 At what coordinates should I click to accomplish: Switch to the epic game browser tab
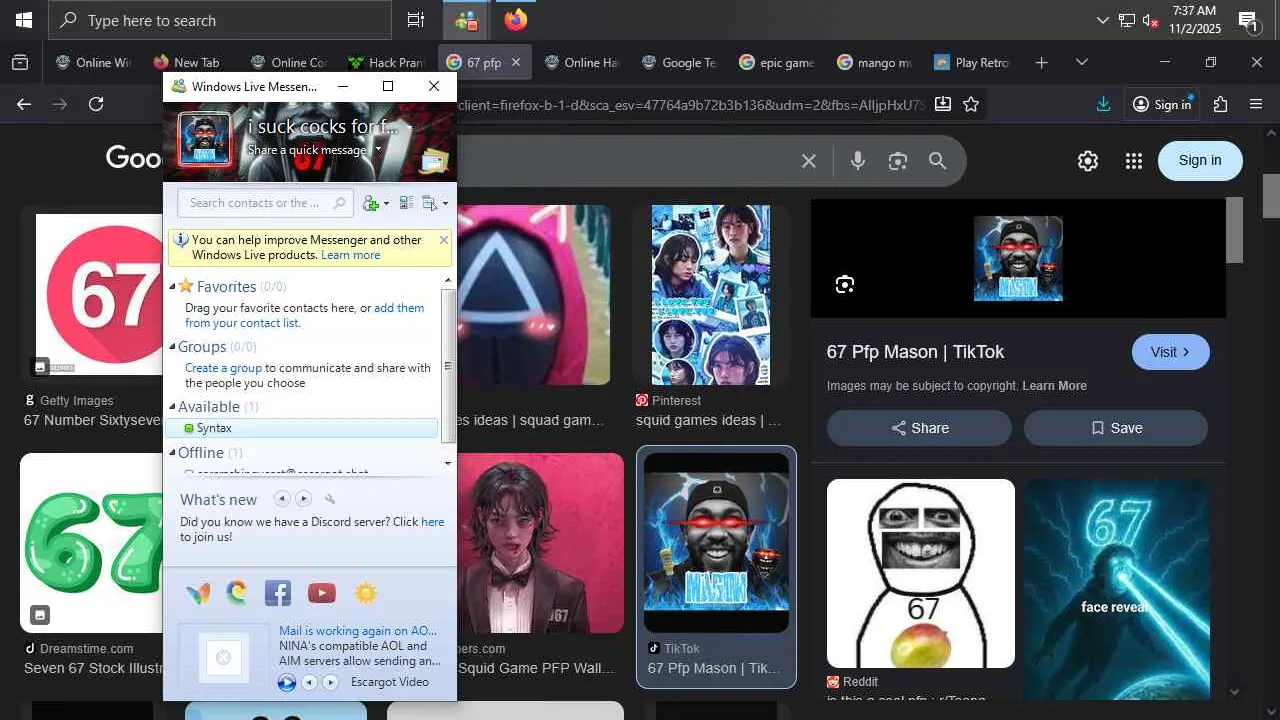point(778,62)
